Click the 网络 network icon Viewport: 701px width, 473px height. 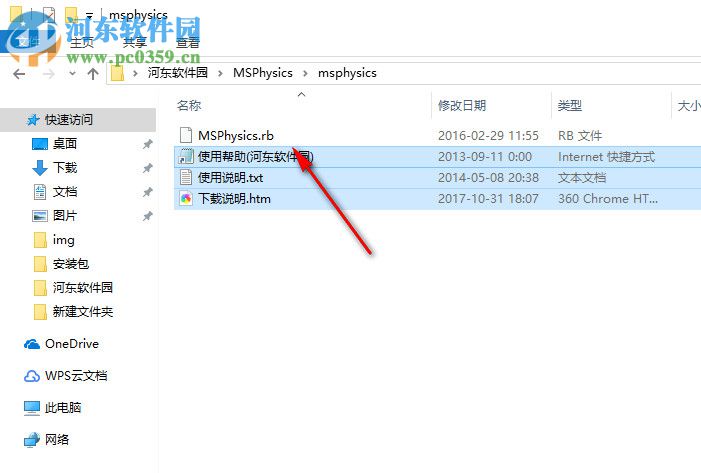pyautogui.click(x=32, y=440)
